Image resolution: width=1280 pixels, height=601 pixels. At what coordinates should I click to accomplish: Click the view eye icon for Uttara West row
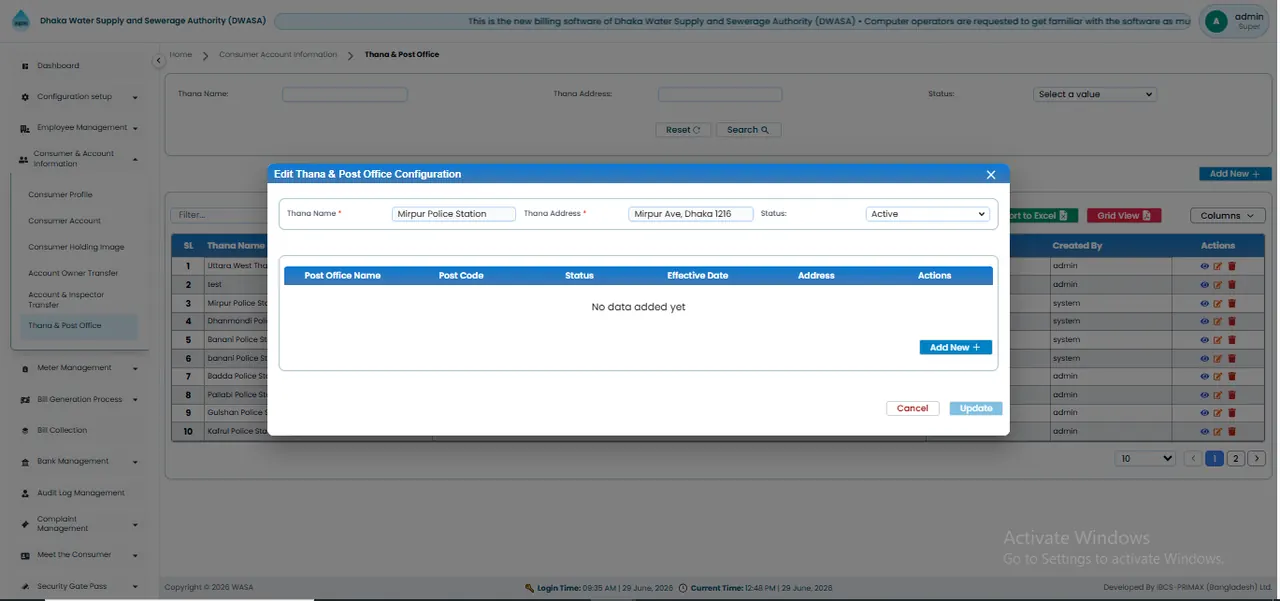click(x=1204, y=266)
